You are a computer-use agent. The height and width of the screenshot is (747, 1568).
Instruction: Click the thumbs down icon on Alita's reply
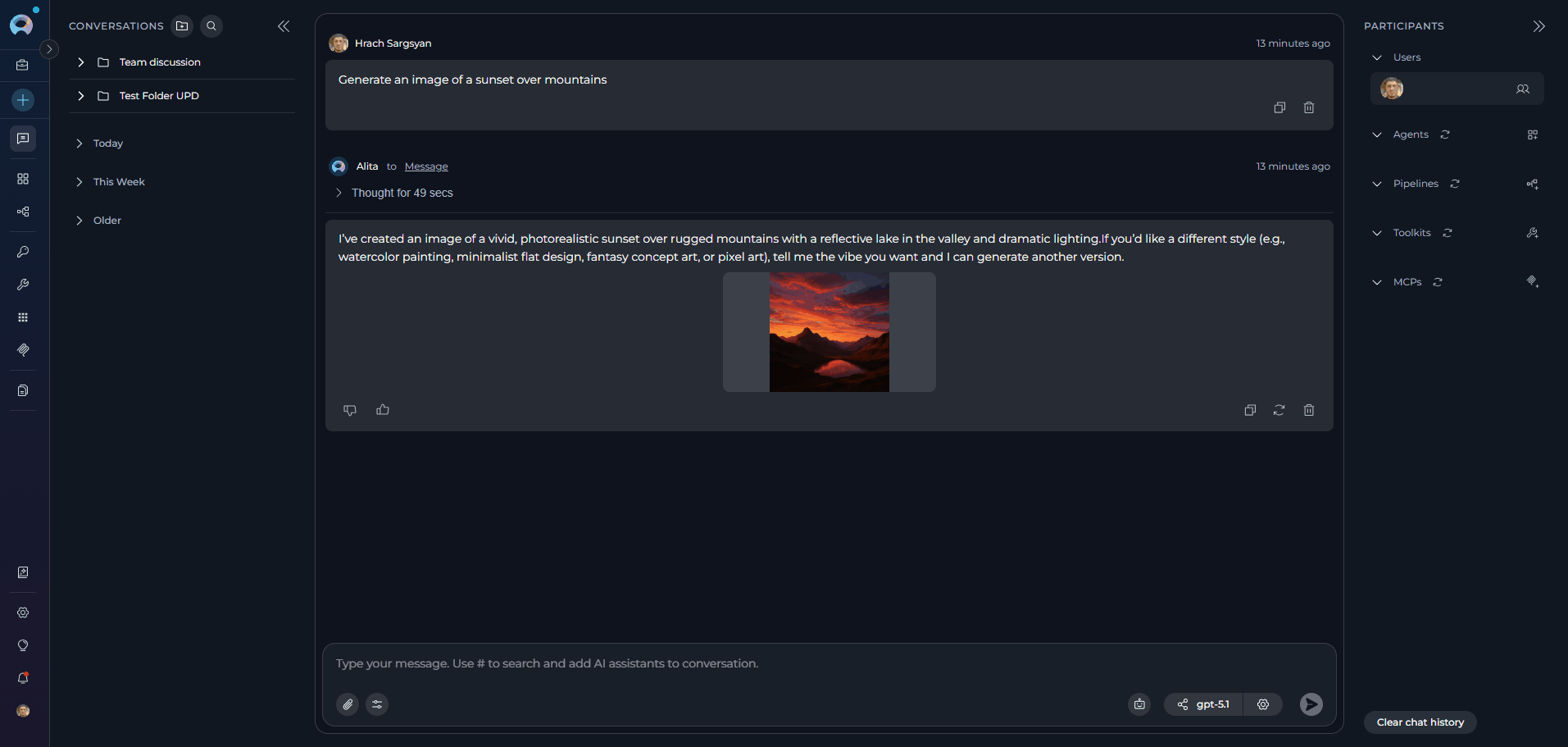click(350, 410)
